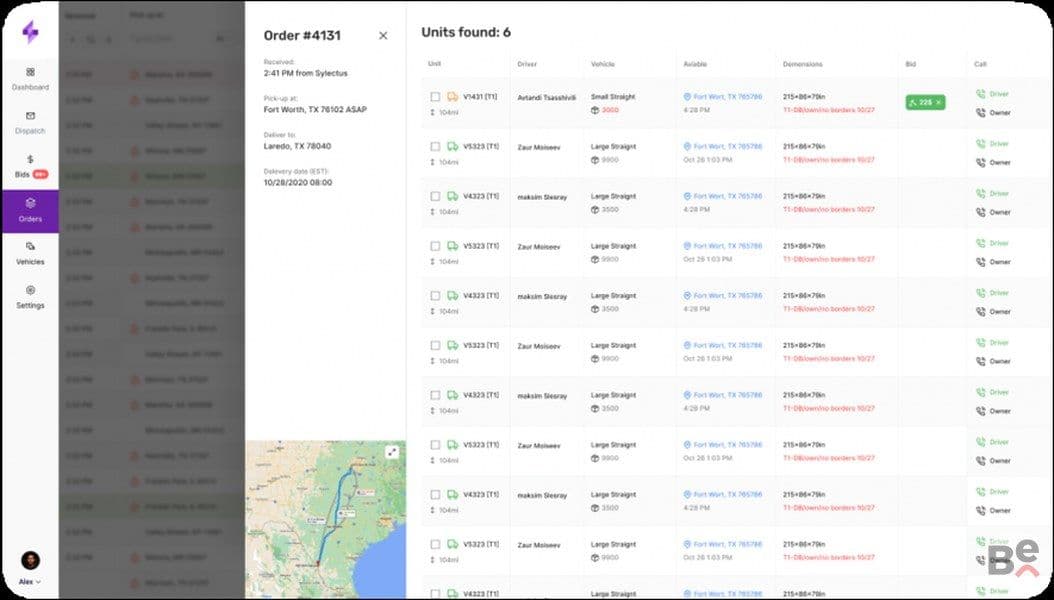Viewport: 1054px width, 600px height.
Task: Click pick-up address Fort Worth, TX 76102 ASAP
Action: (315, 110)
